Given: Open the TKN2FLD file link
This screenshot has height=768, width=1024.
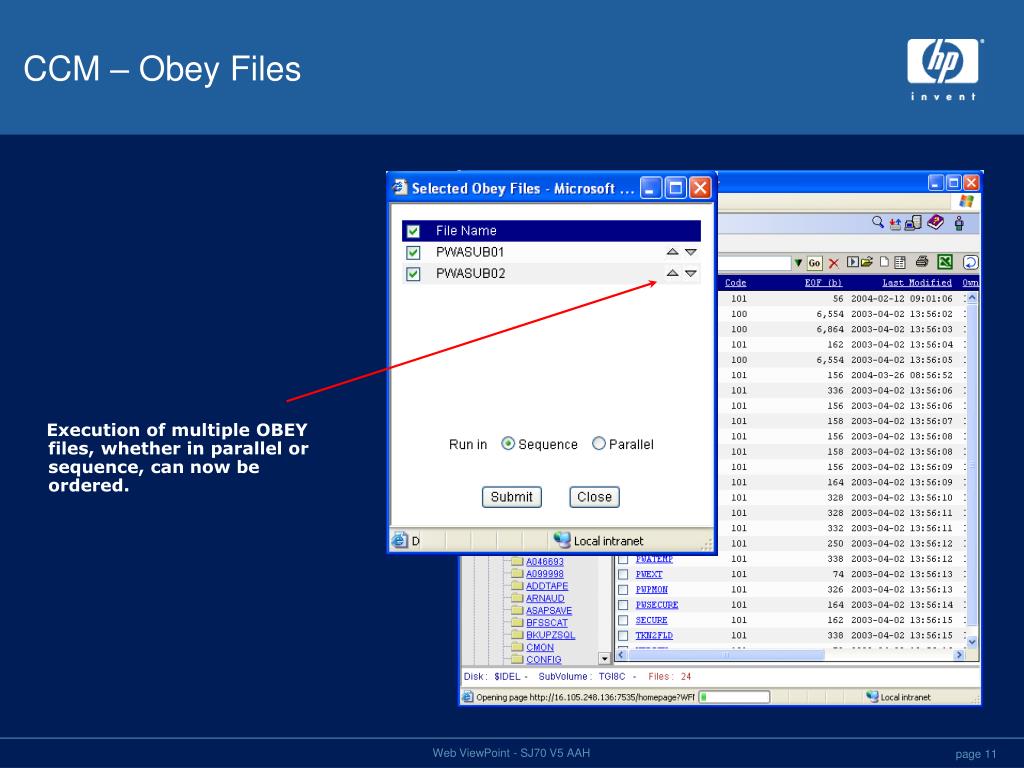Looking at the screenshot, I should pyautogui.click(x=654, y=635).
